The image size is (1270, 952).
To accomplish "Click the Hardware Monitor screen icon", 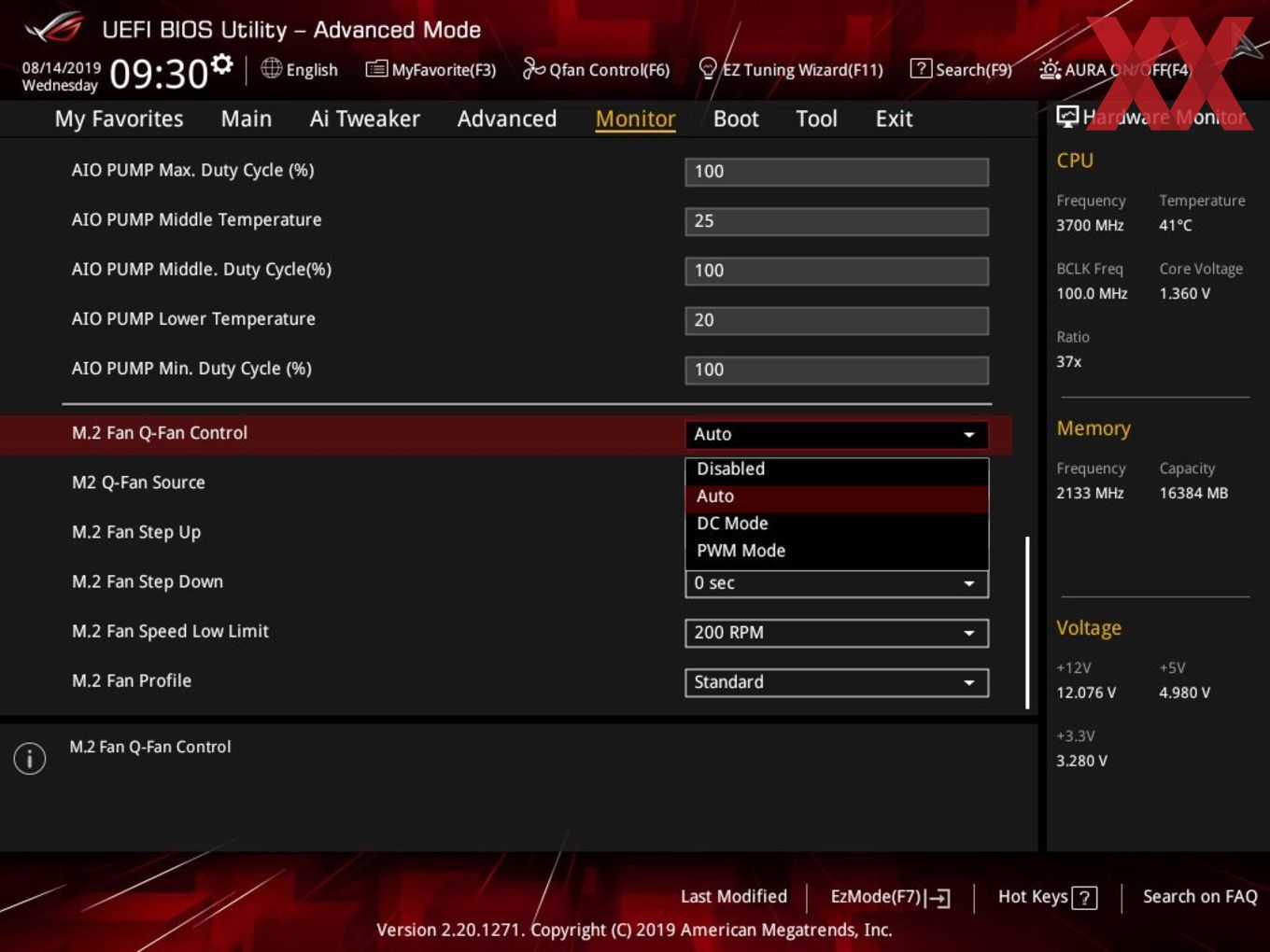I will click(x=1067, y=116).
